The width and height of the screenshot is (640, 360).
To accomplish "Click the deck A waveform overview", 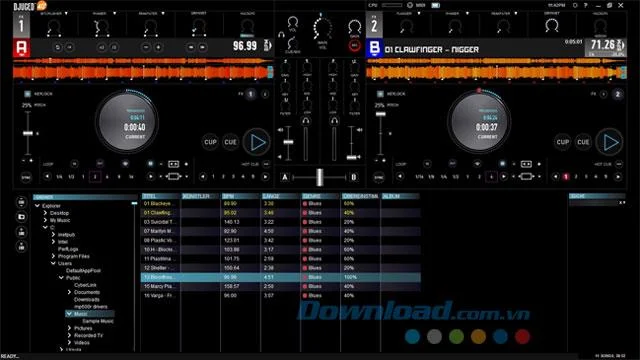I will 143,61.
